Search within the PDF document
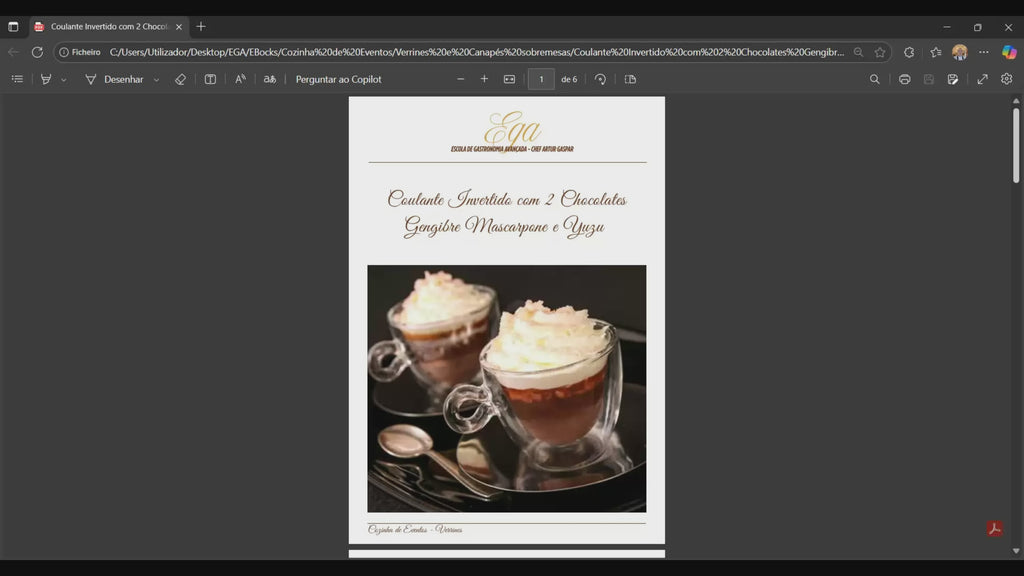This screenshot has width=1024, height=576. 874,79
